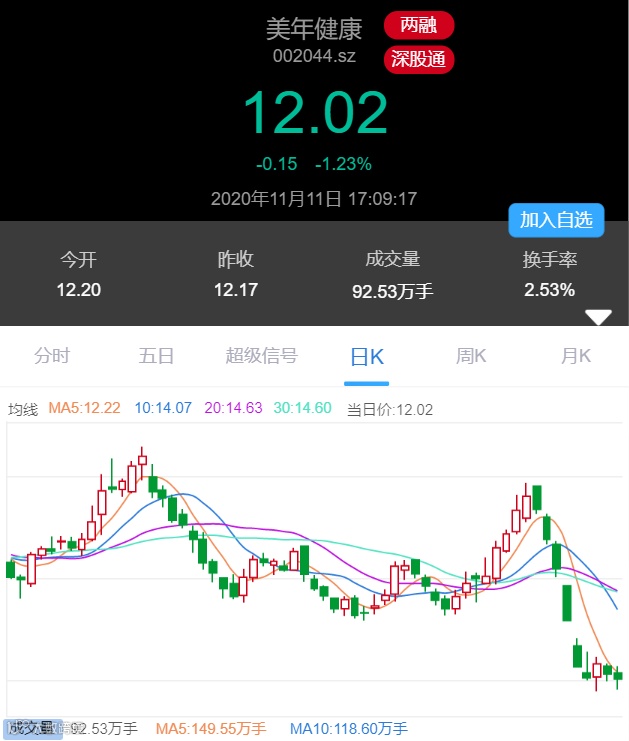Image resolution: width=629 pixels, height=741 pixels.
Task: Tap the MA5:149.55万手 volume label
Action: [211, 728]
